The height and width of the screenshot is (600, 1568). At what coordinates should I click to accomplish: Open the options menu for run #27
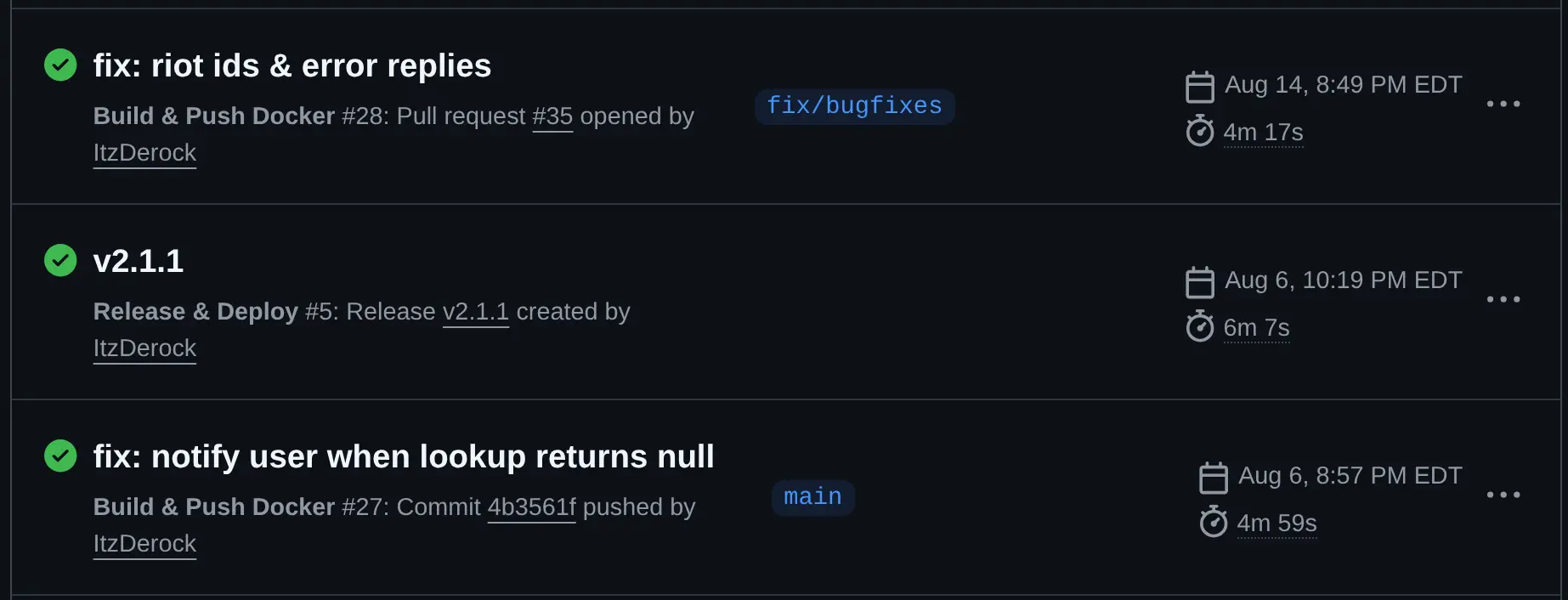1504,495
